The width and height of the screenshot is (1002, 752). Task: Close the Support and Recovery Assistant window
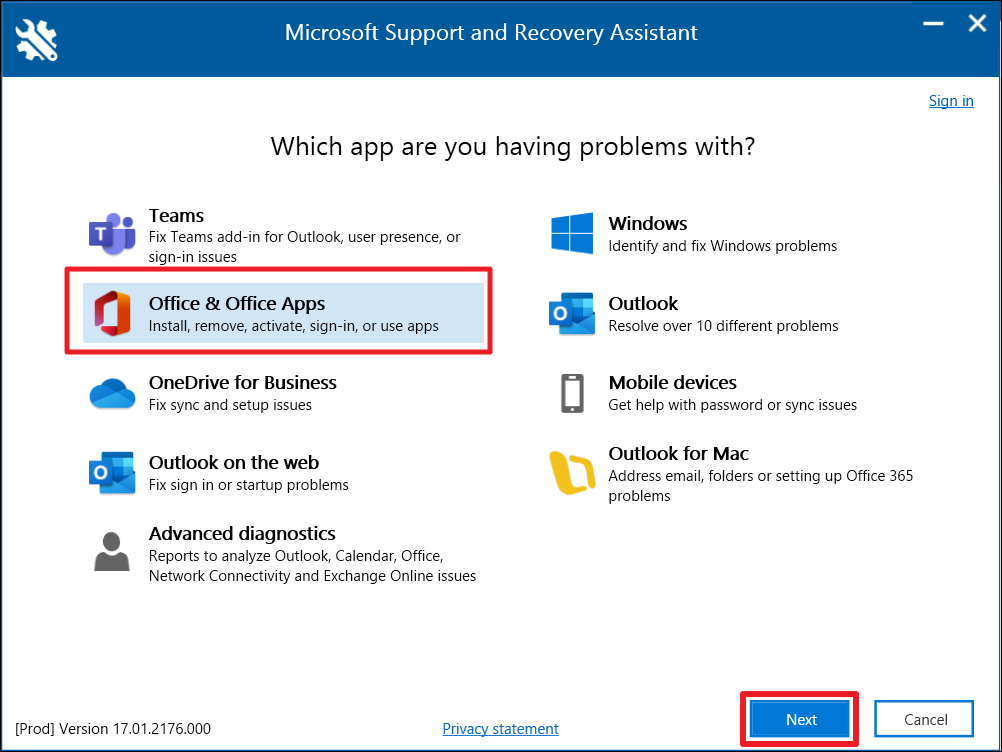(977, 24)
